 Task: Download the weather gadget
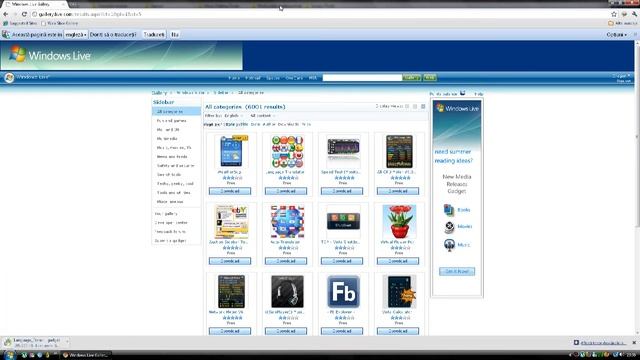click(x=230, y=191)
